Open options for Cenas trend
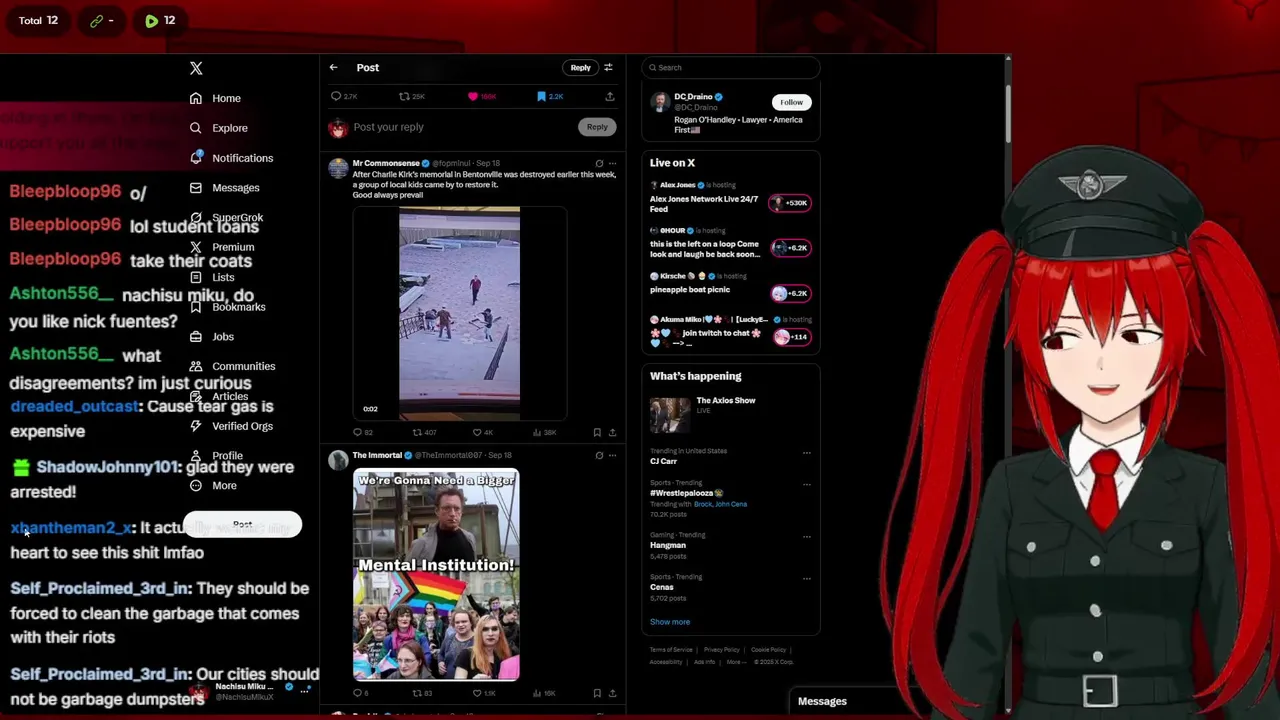Image resolution: width=1280 pixels, height=720 pixels. (x=806, y=578)
